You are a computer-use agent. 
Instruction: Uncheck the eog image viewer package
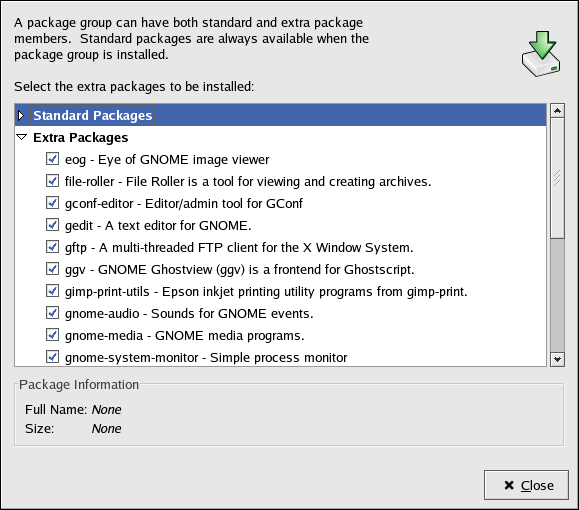[52, 159]
